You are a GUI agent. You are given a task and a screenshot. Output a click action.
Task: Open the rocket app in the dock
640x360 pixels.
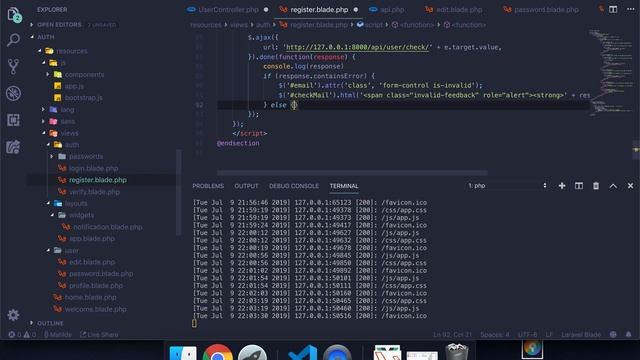[x=252, y=353]
